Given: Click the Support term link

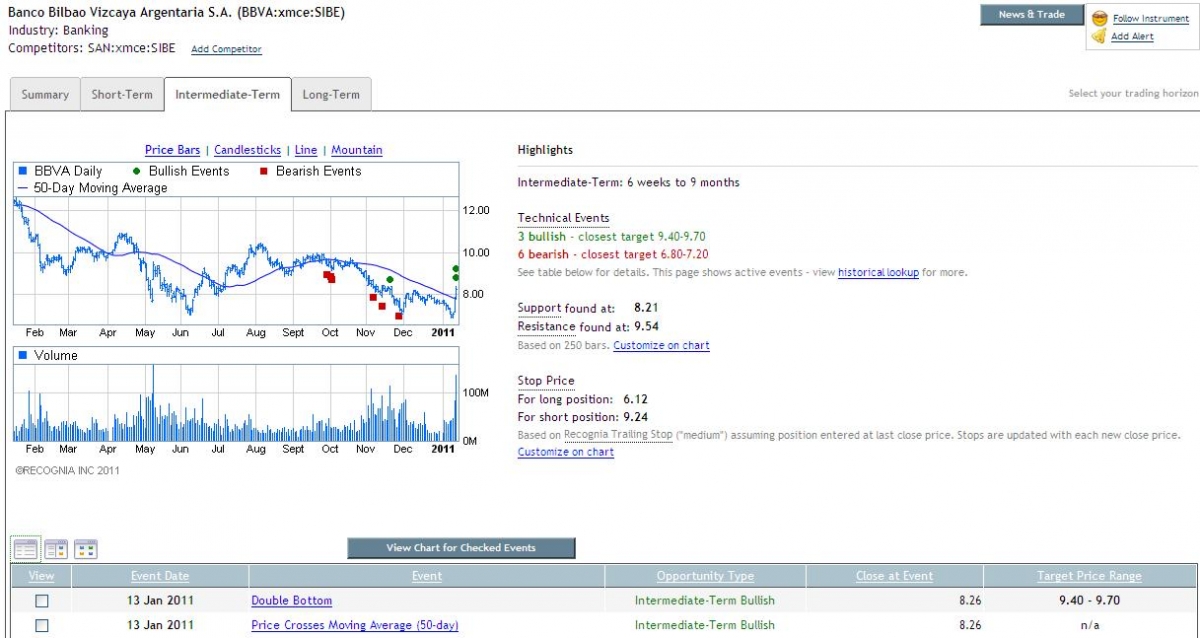Looking at the screenshot, I should pyautogui.click(x=539, y=308).
